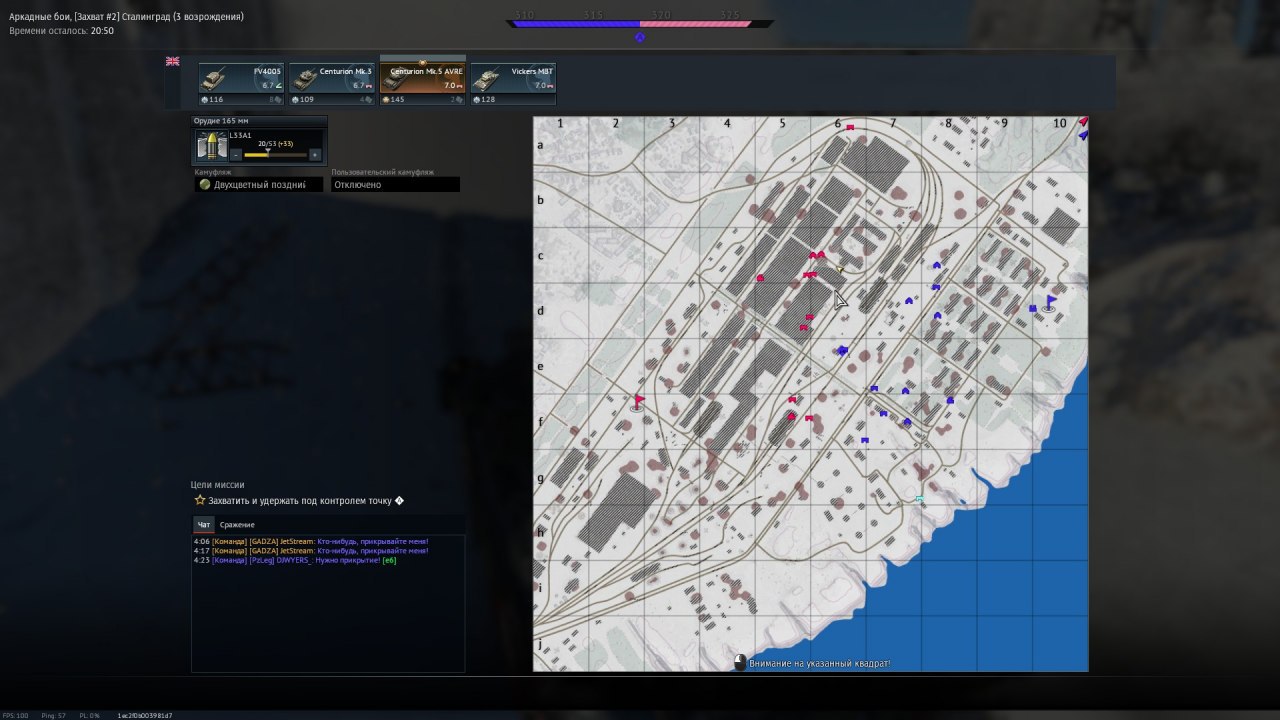Click the 4:17 JetStream chat message
The height and width of the screenshot is (720, 1280).
click(311, 550)
